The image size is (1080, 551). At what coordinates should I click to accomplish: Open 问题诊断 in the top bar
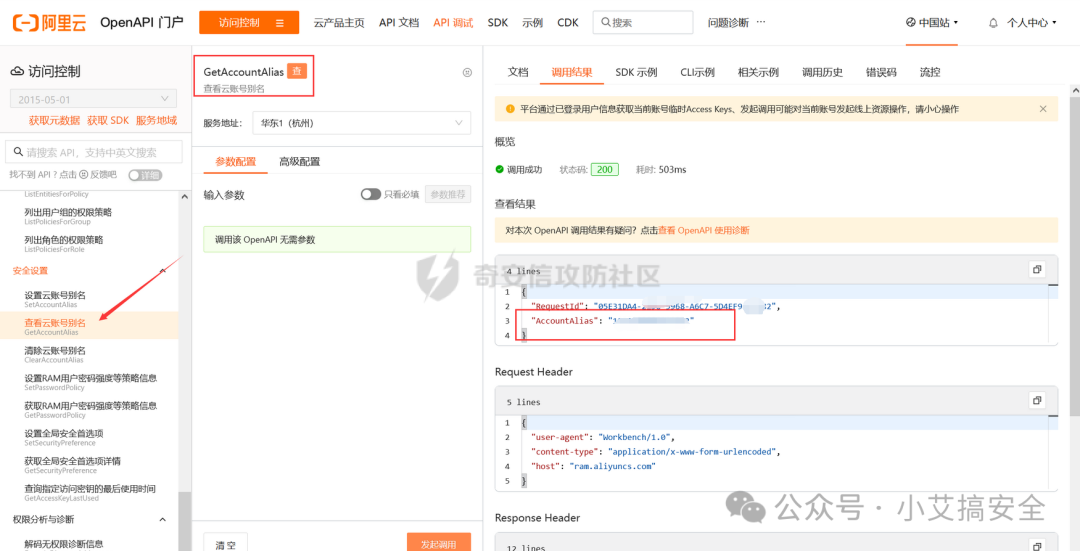(x=728, y=23)
